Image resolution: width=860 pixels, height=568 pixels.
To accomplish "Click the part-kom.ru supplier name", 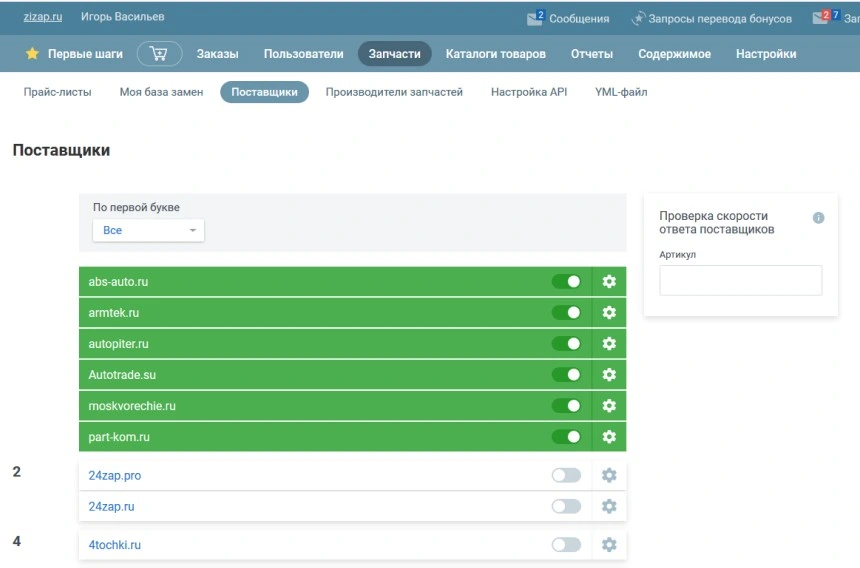I will pyautogui.click(x=119, y=437).
